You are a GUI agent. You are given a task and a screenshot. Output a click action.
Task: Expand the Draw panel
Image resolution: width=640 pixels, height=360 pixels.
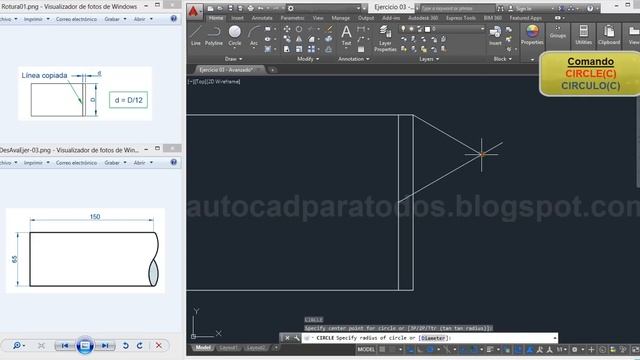233,59
